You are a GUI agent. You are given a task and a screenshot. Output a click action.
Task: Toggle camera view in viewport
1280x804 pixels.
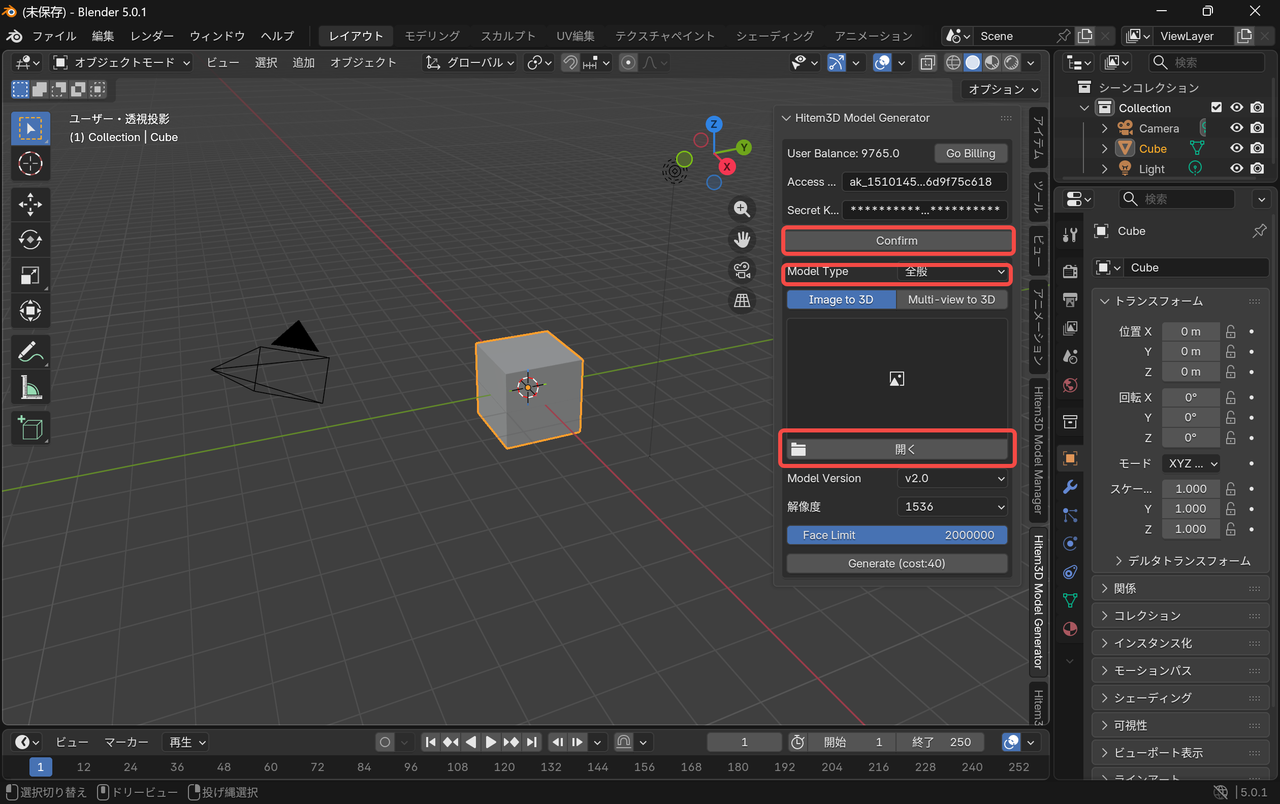pos(742,270)
